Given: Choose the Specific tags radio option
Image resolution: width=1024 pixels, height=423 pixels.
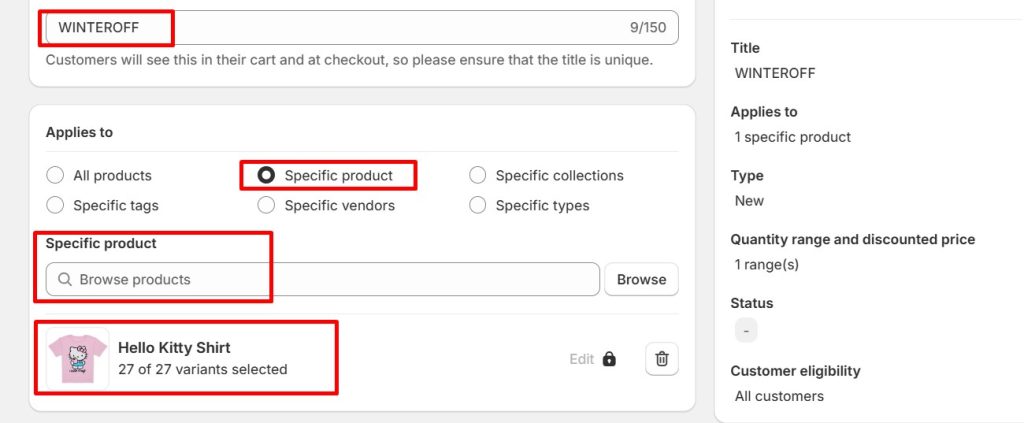Looking at the screenshot, I should pos(55,206).
